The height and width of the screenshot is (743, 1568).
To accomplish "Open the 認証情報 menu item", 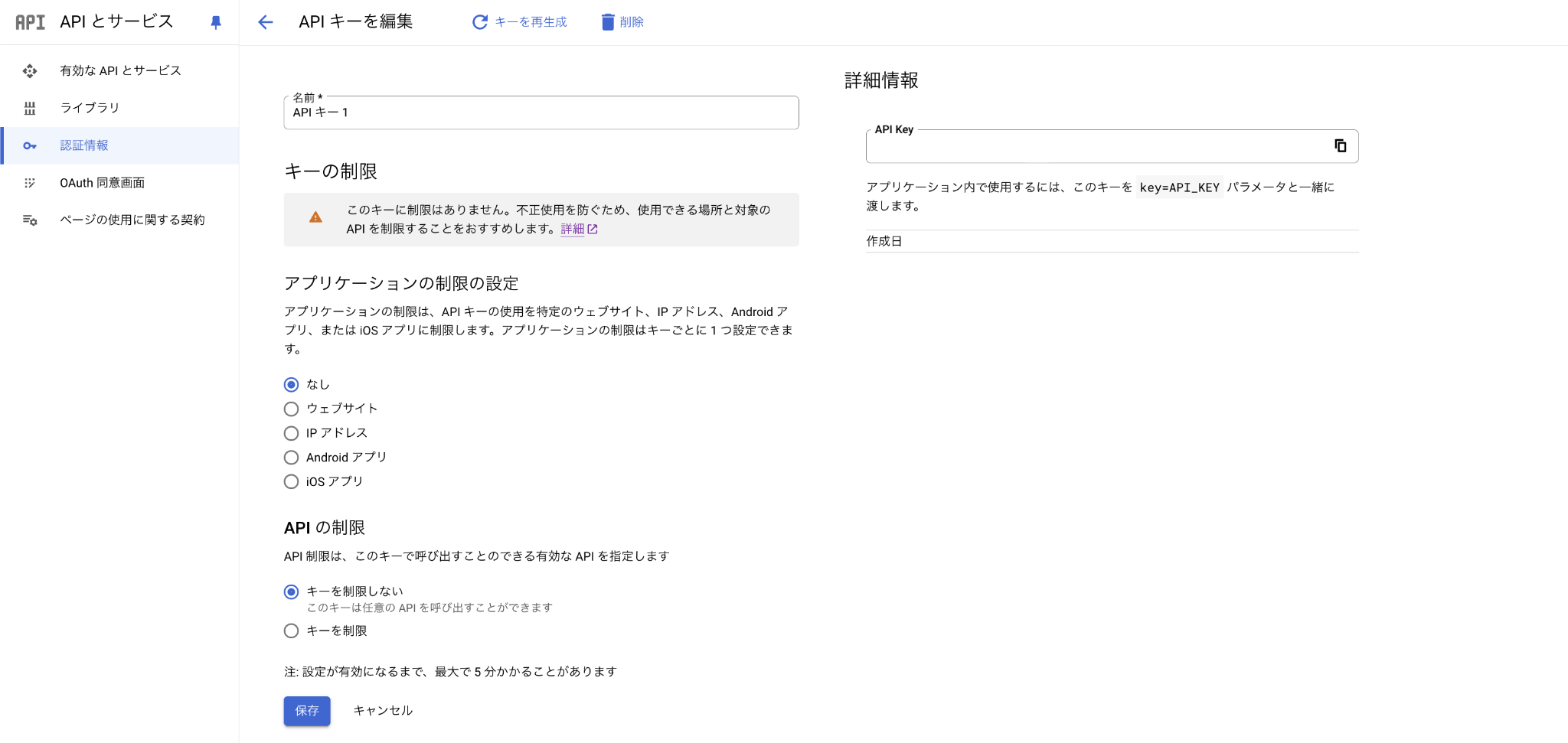I will tap(120, 145).
